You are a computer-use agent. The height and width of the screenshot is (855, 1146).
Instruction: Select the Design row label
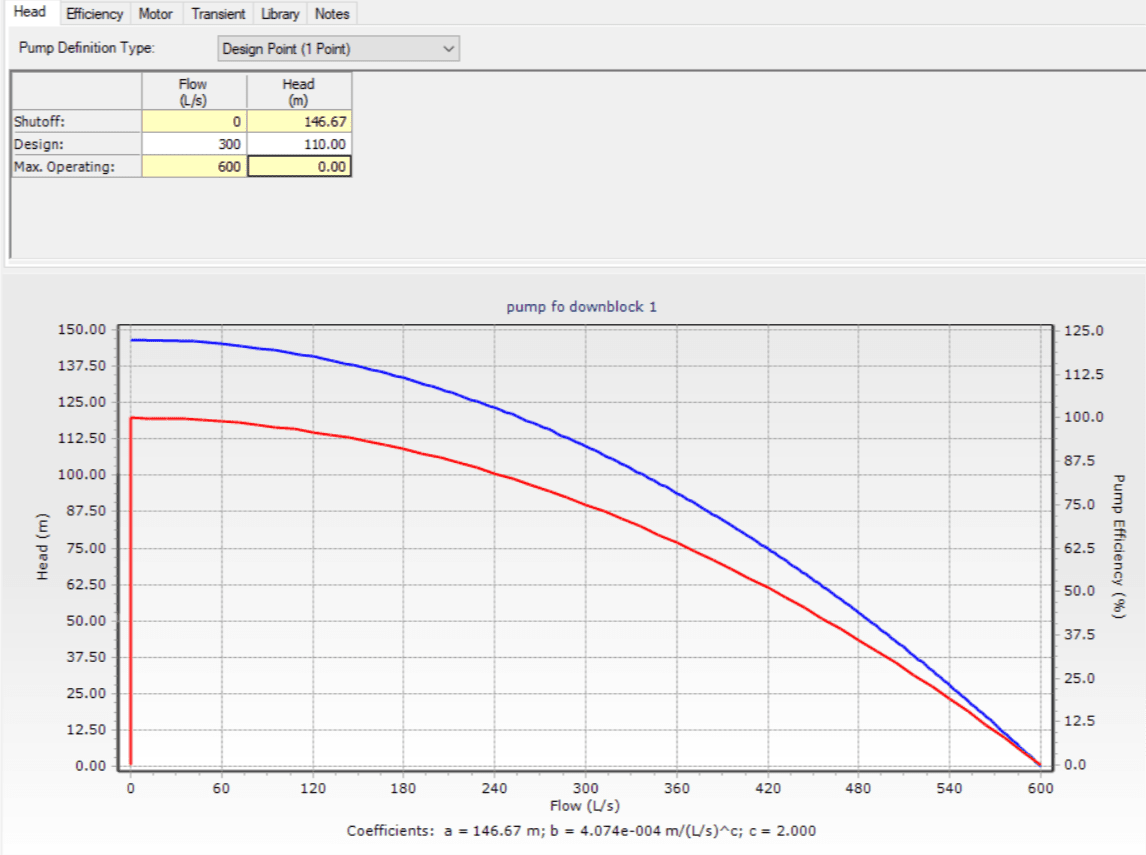(x=77, y=144)
